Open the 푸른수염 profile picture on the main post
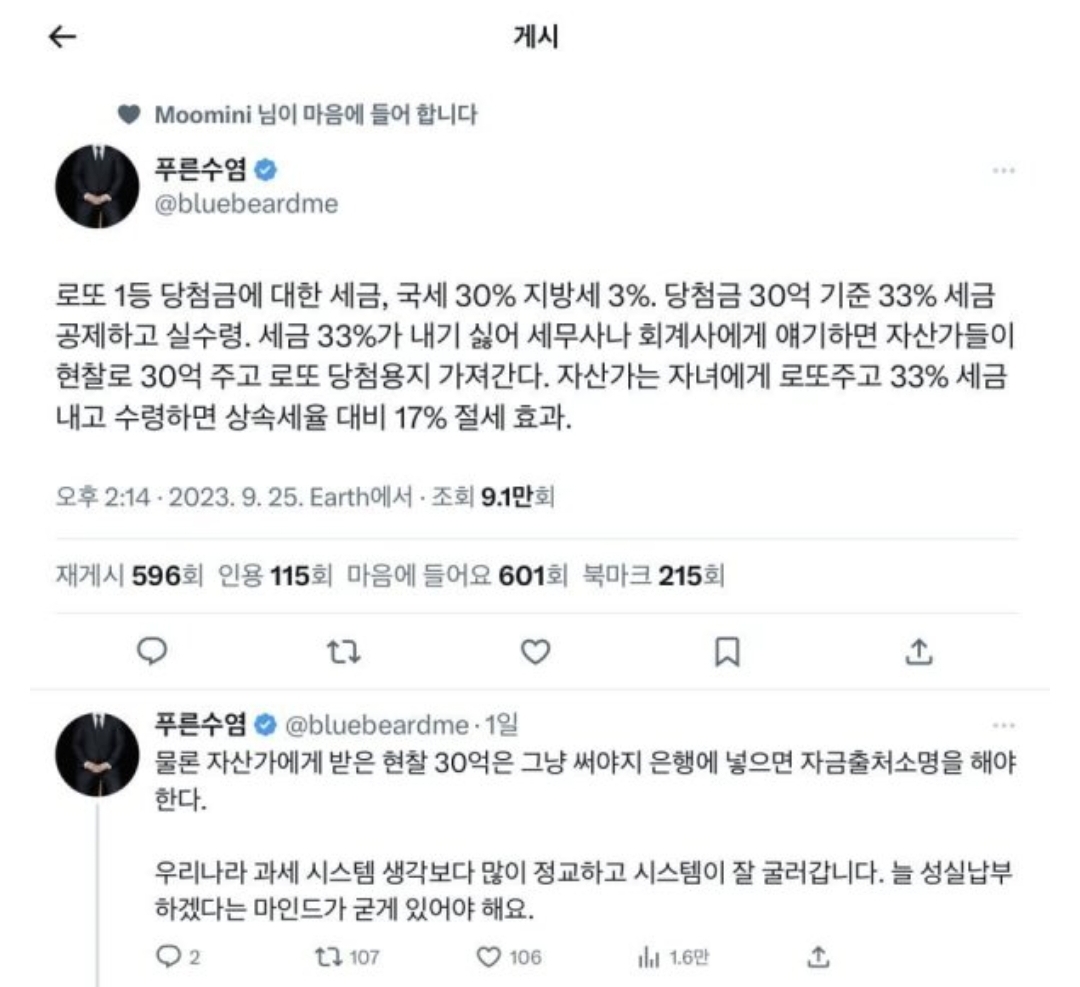Screen dimensions: 1080x987 pyautogui.click(x=97, y=187)
